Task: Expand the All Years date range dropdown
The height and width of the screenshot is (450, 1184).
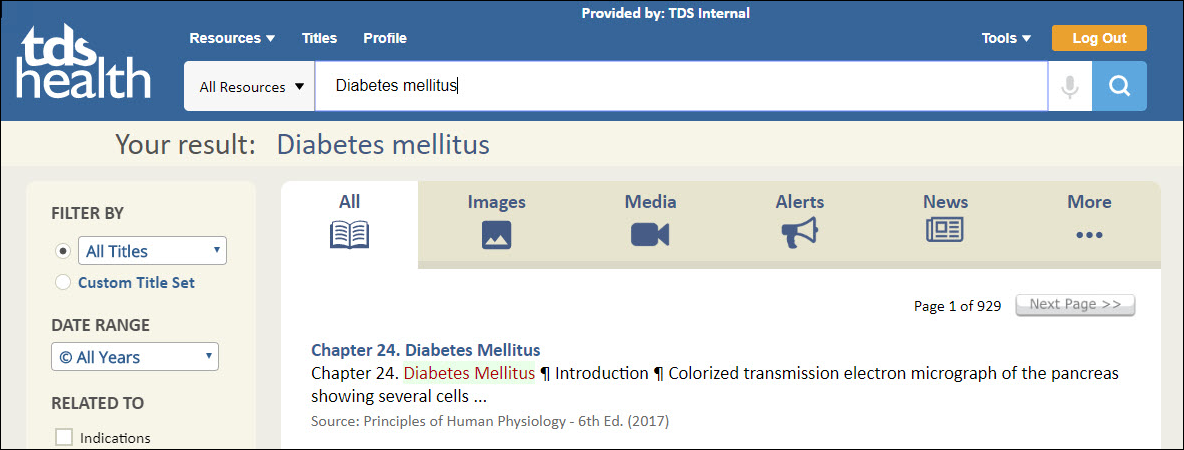Action: coord(135,357)
